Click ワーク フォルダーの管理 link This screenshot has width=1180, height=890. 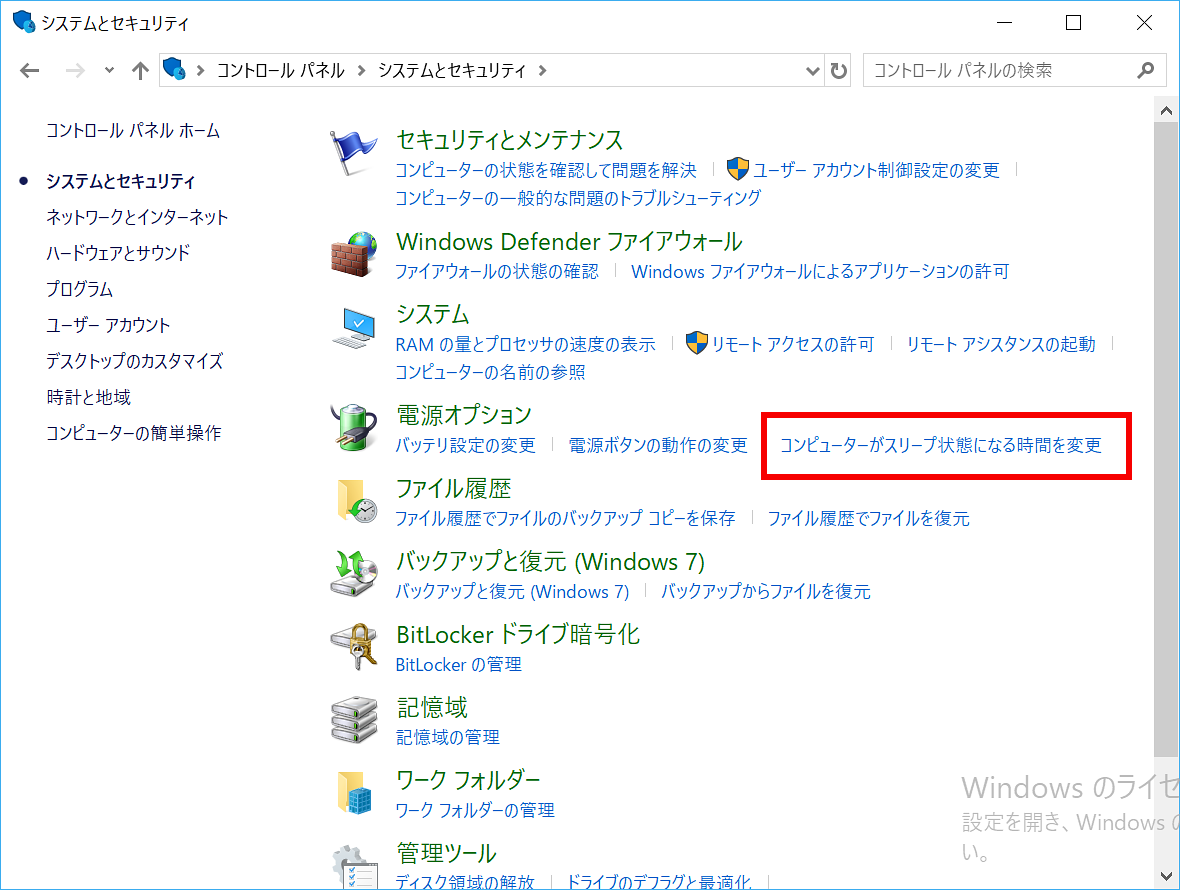(475, 810)
